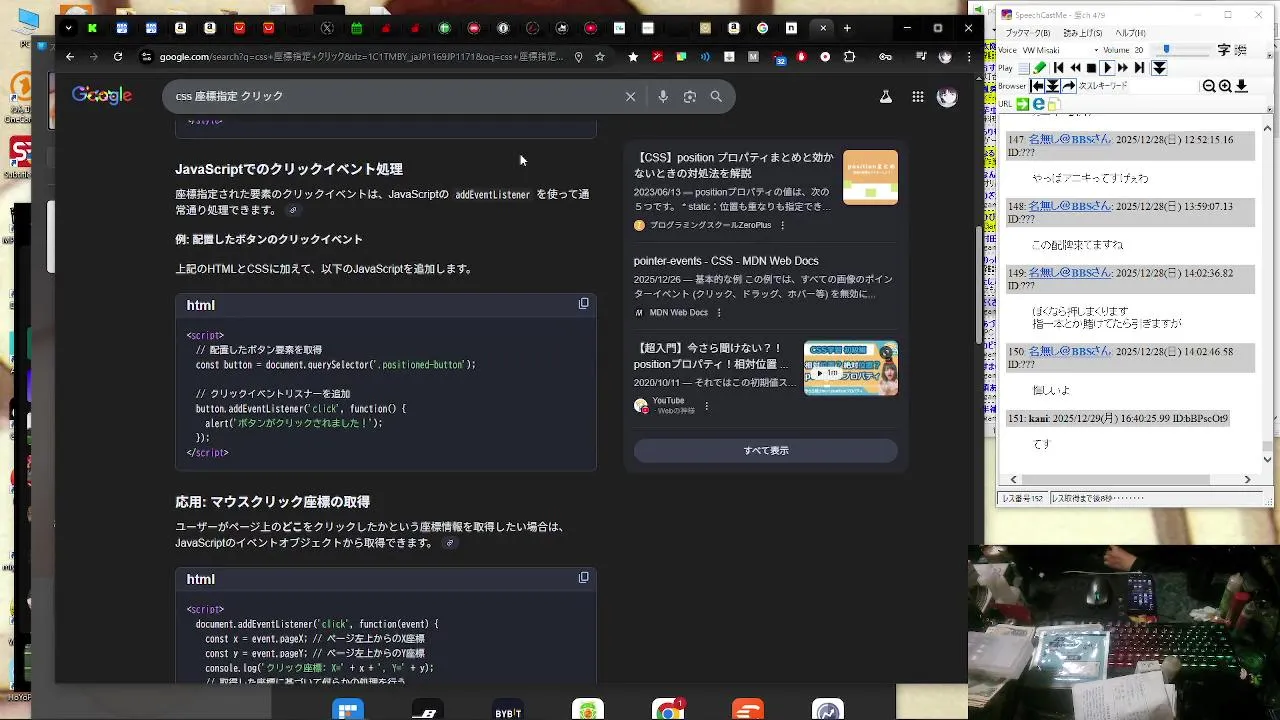Open Google apps grid
This screenshot has height=720, width=1280.
(x=918, y=97)
